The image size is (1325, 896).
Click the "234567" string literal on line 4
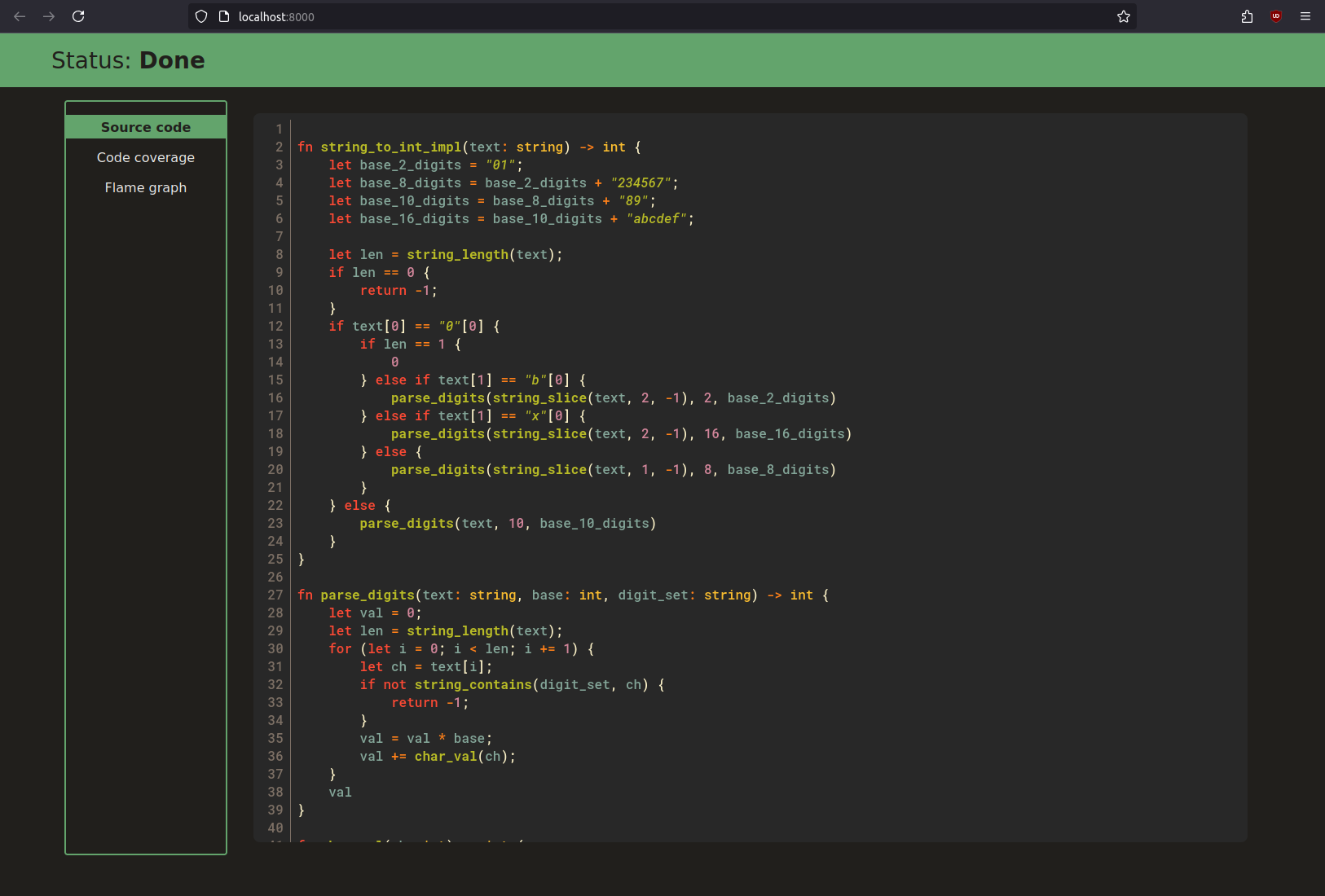tap(641, 183)
